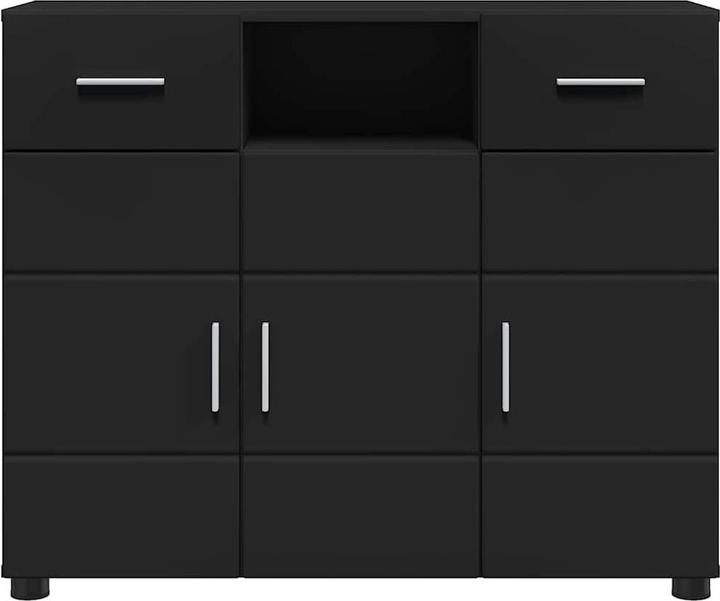
Task: Click the cabinet's right foot
Action: click(691, 589)
